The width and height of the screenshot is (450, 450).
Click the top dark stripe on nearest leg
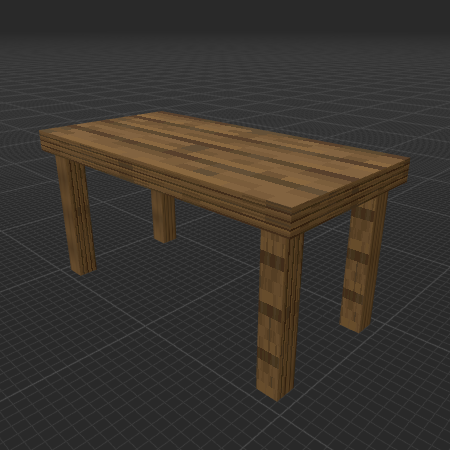click(272, 259)
